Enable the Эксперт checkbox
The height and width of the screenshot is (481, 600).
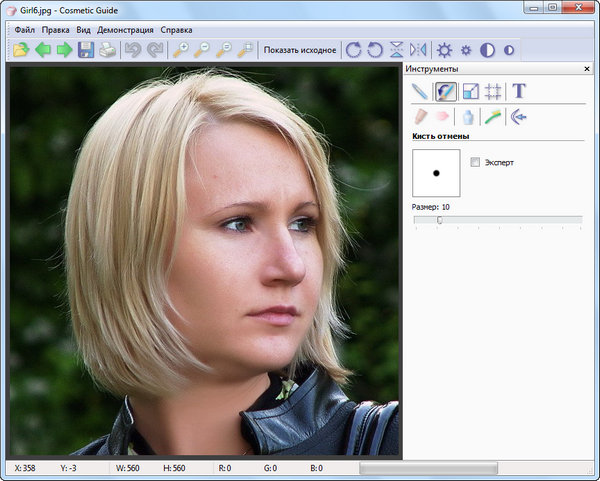475,162
